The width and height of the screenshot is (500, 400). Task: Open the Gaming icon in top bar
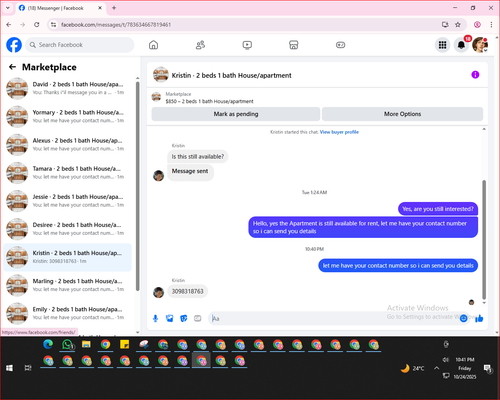[x=340, y=45]
